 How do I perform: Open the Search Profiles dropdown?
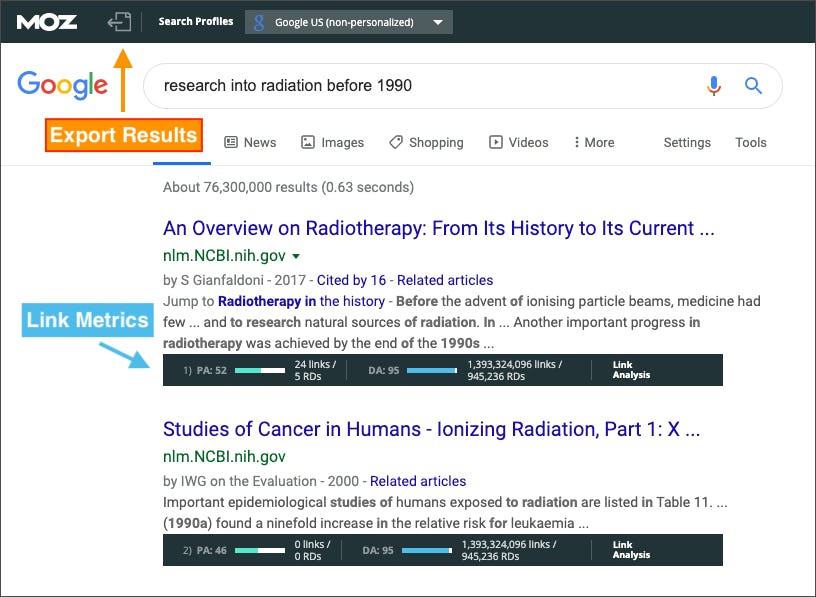point(348,22)
